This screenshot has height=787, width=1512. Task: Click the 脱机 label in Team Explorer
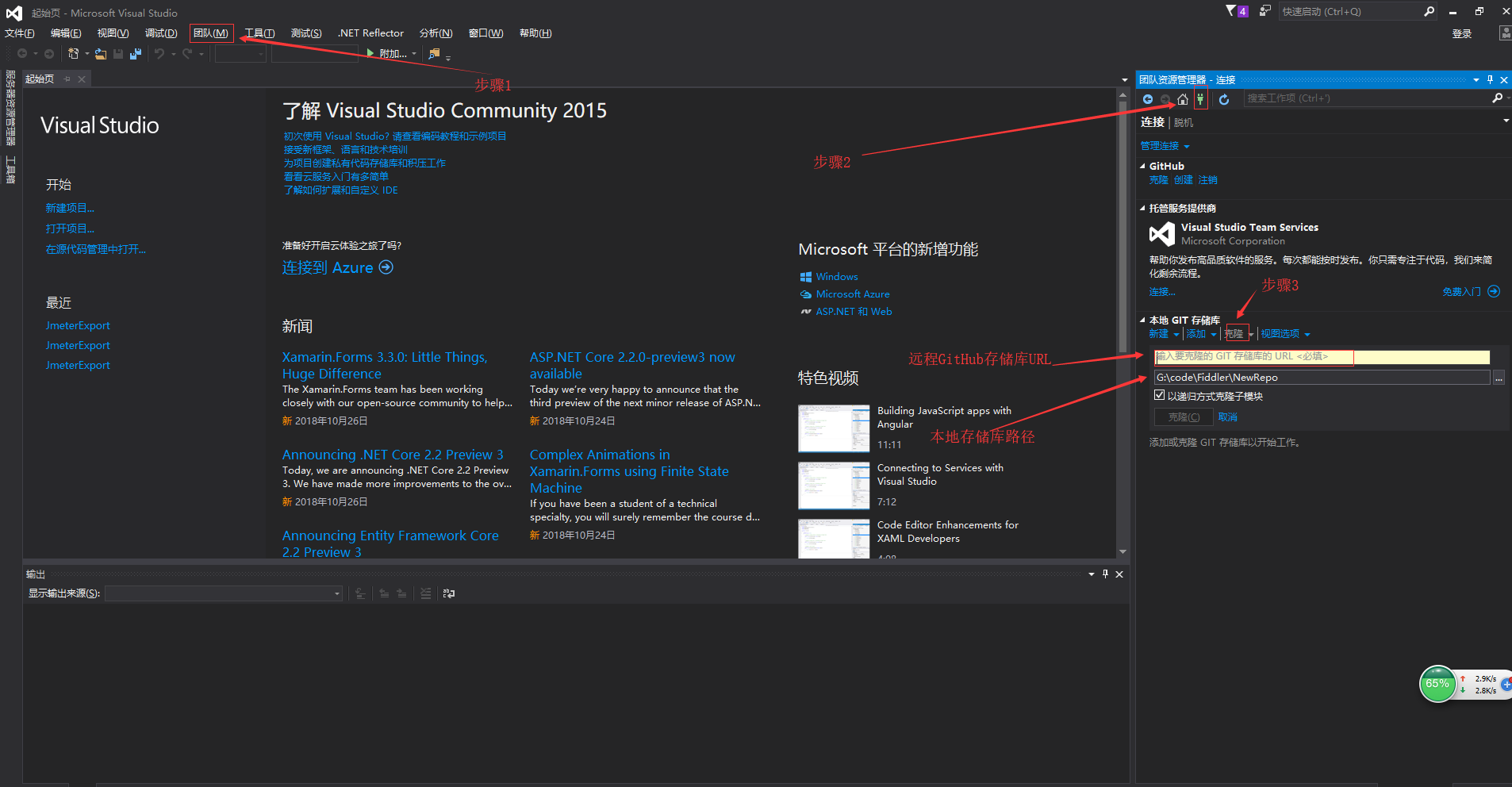(1183, 123)
